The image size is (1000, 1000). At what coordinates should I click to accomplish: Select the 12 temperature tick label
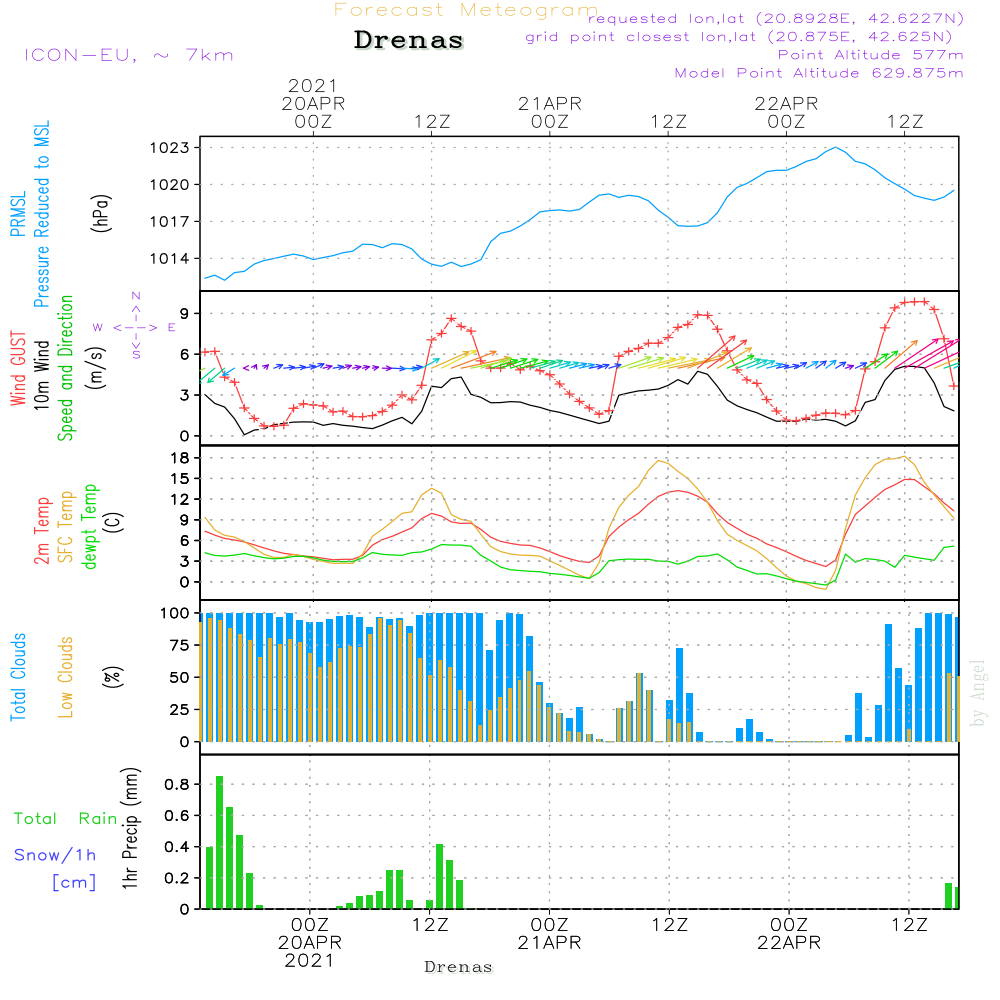click(x=180, y=499)
